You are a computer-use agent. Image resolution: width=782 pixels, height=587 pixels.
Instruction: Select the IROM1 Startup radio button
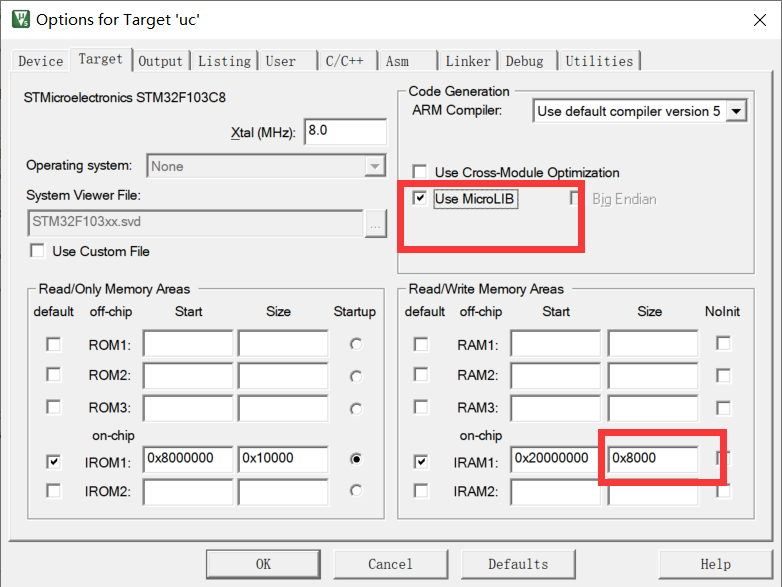356,458
